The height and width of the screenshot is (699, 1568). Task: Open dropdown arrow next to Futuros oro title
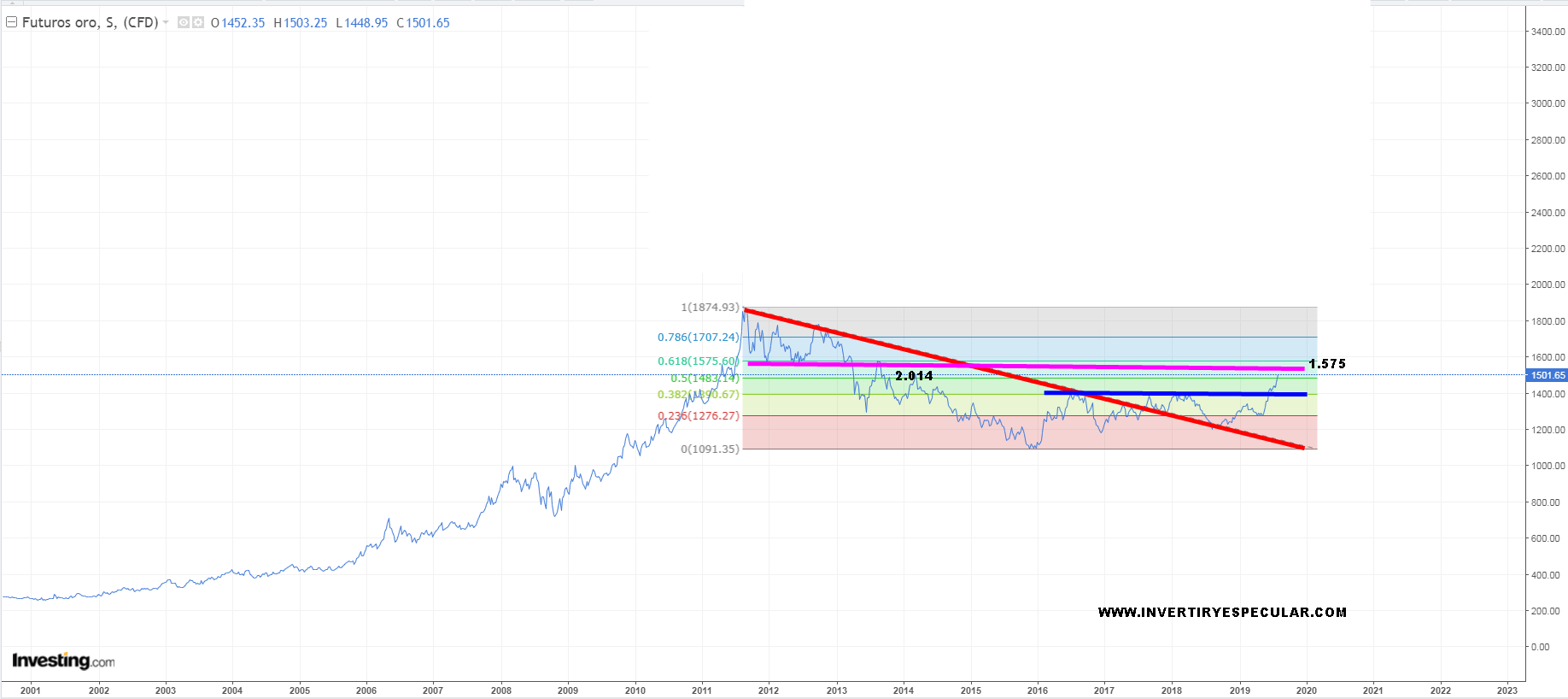pos(166,22)
